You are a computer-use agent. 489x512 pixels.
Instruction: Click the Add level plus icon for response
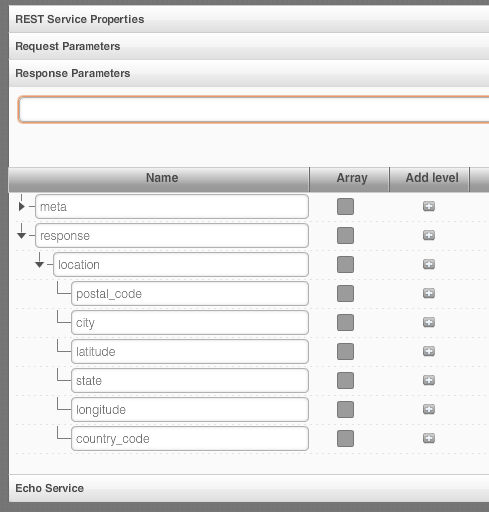pos(429,235)
